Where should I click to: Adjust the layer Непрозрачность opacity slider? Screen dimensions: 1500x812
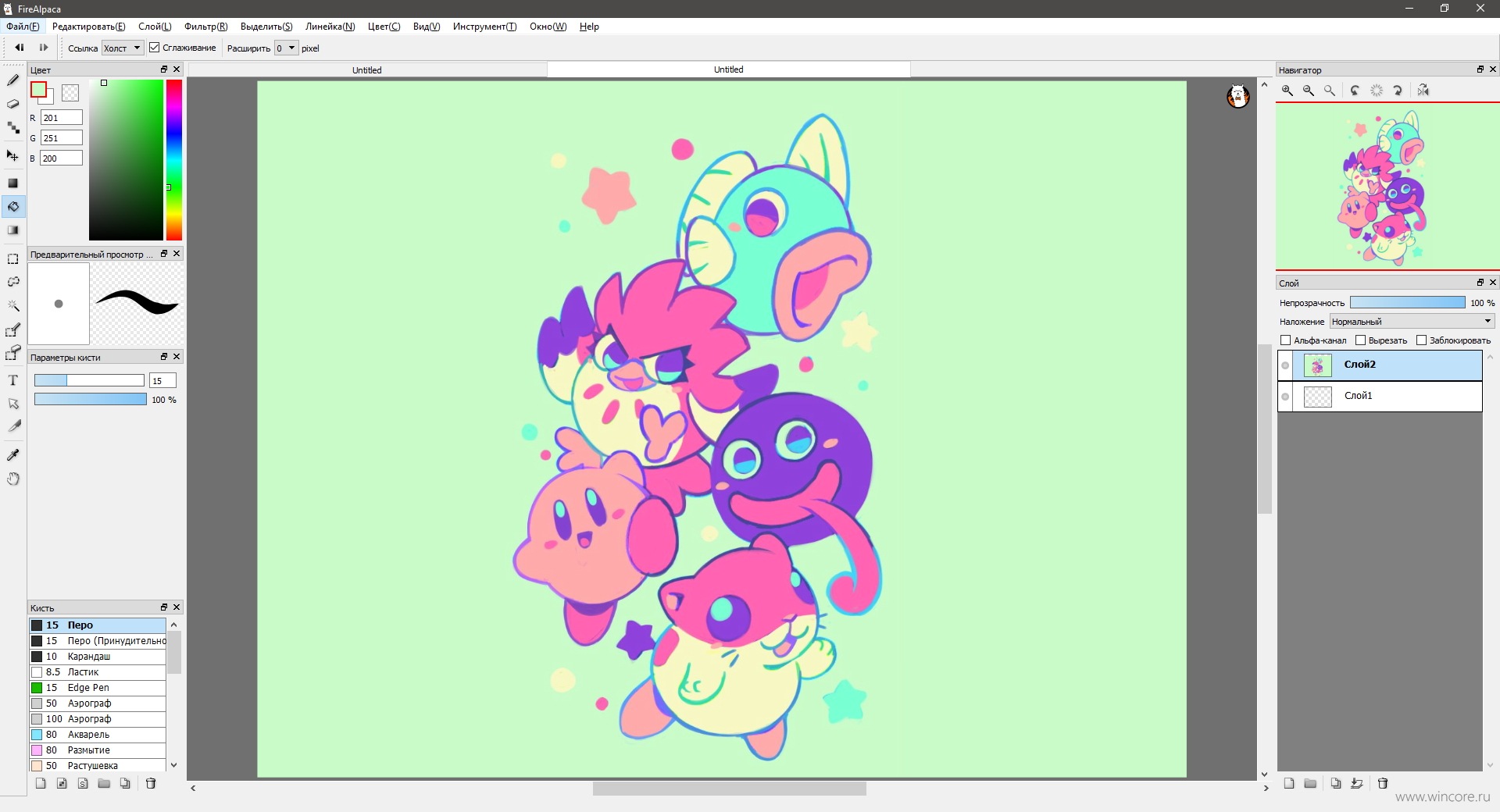(x=1408, y=303)
